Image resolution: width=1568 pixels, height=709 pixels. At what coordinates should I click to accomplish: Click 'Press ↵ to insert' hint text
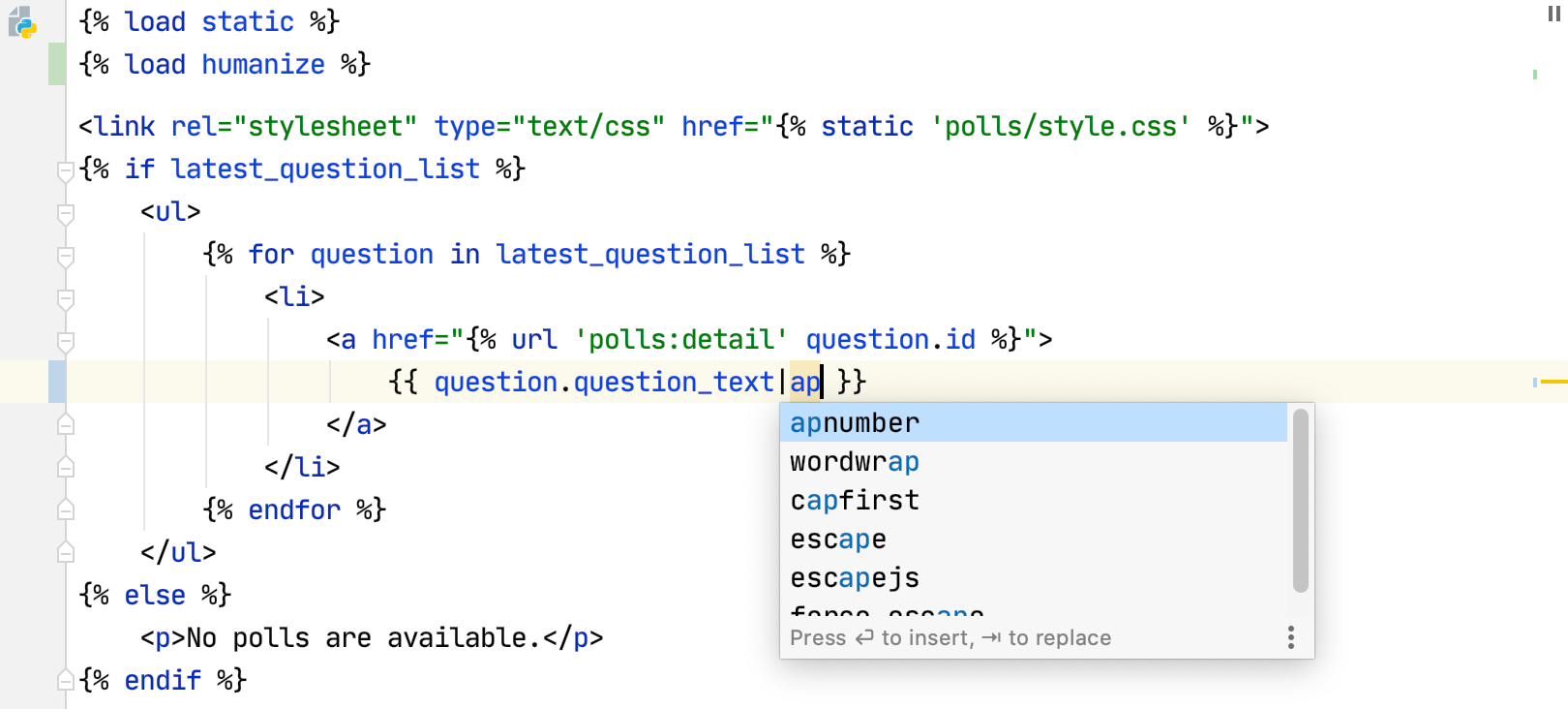[880, 637]
